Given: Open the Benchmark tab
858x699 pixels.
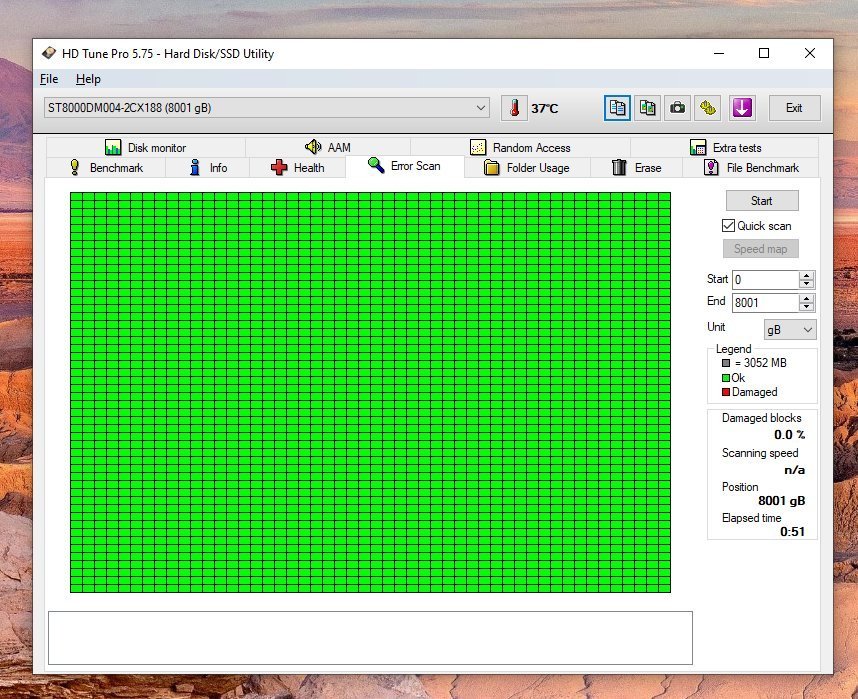Looking at the screenshot, I should (x=105, y=168).
